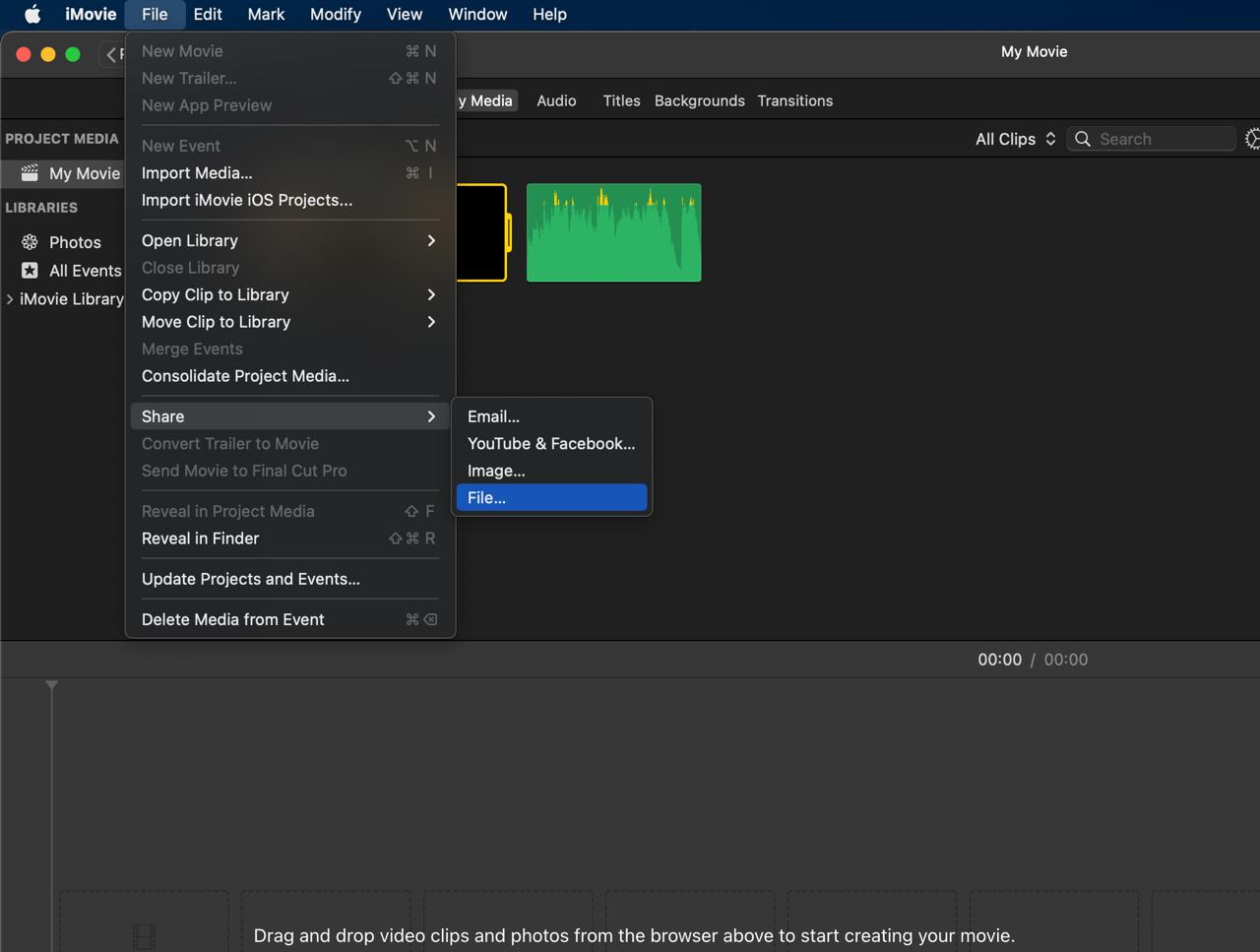
Task: Choose Import iMovie iOS Projects
Action: [289, 200]
